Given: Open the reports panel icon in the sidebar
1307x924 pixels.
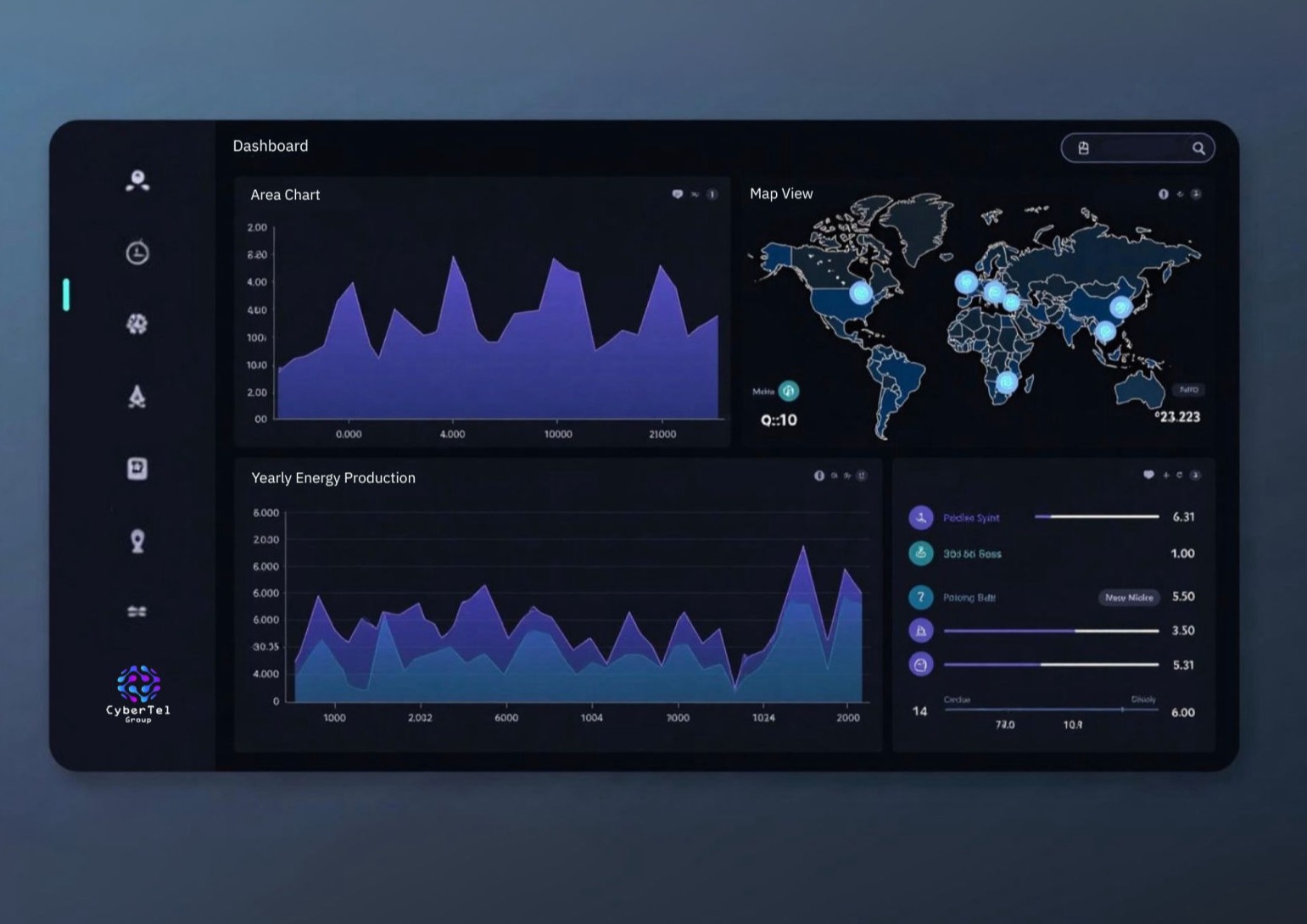Looking at the screenshot, I should 137,469.
